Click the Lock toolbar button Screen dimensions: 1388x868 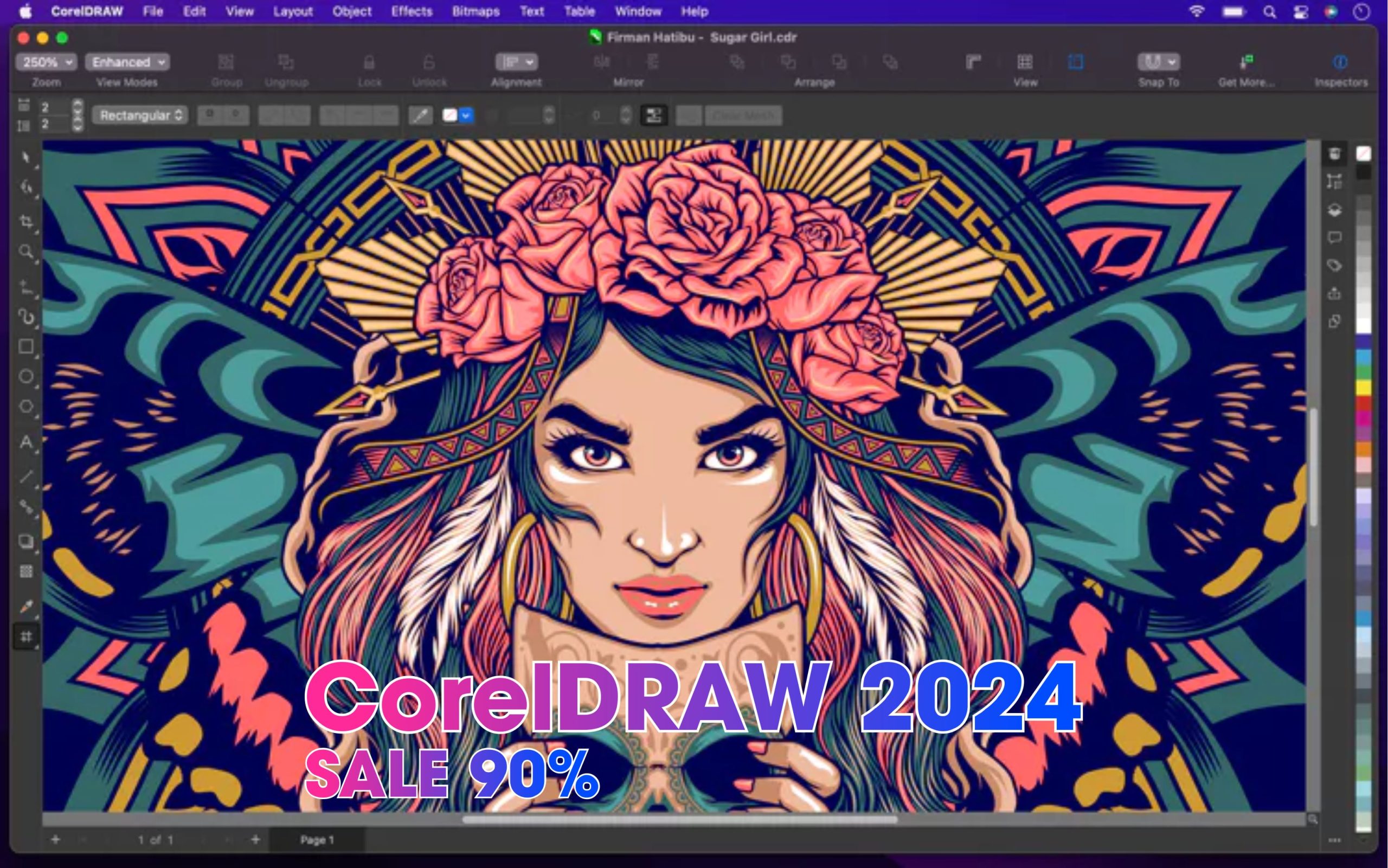pyautogui.click(x=369, y=61)
